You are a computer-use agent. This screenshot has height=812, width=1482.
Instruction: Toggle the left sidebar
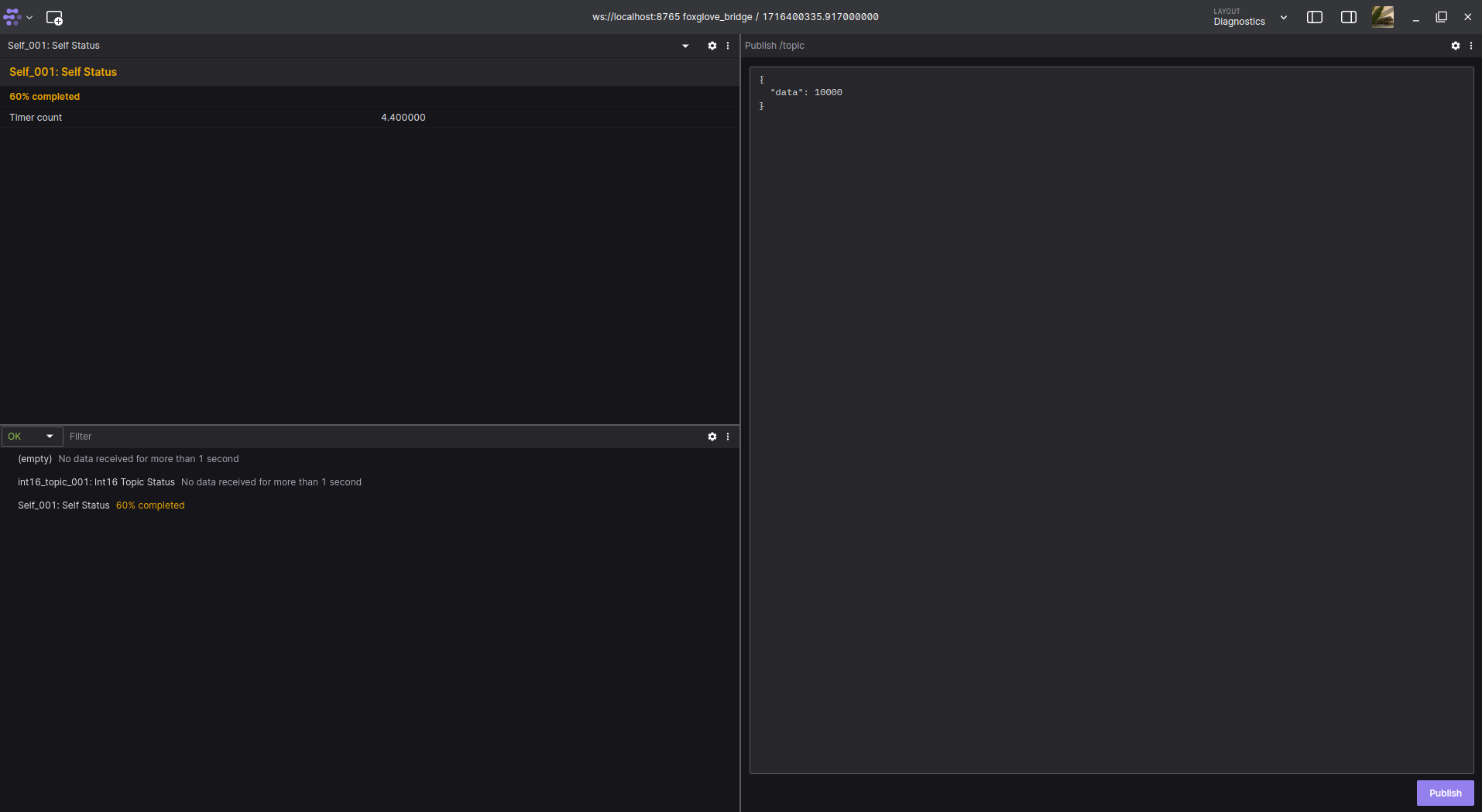[x=1314, y=17]
